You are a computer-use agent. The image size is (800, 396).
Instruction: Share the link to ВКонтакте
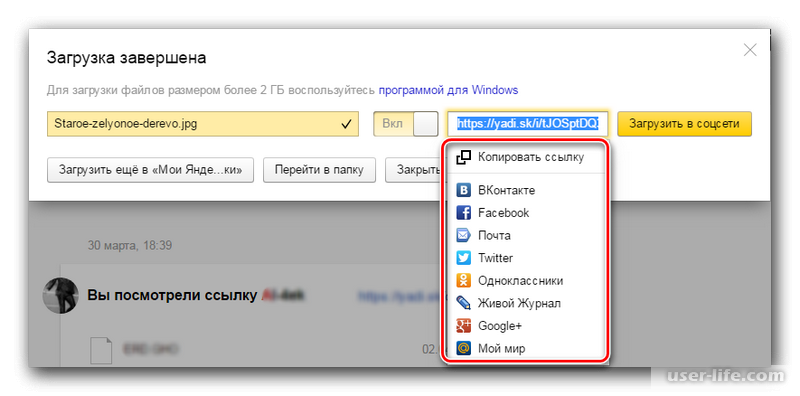(x=526, y=191)
